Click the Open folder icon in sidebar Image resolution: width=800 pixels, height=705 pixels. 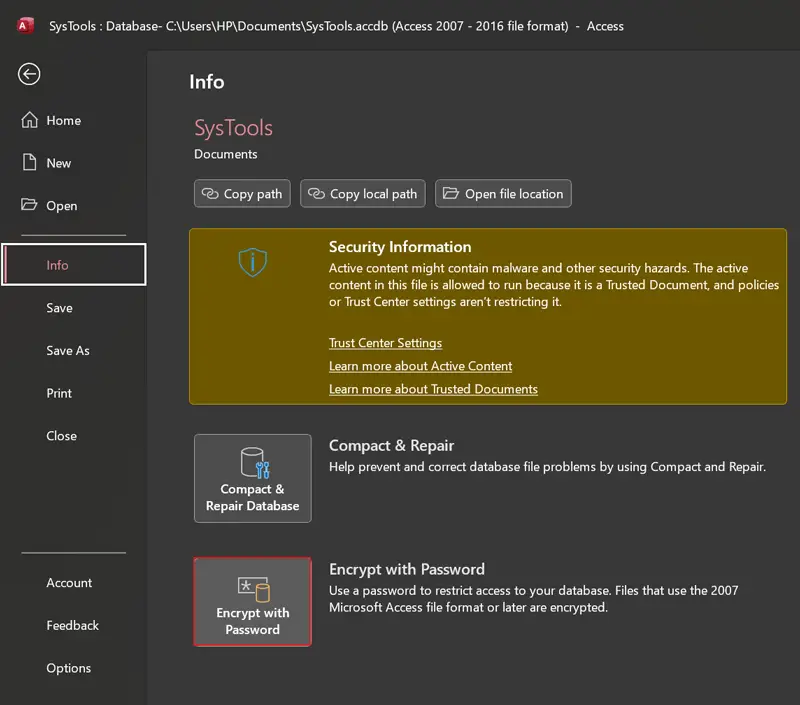coord(28,205)
